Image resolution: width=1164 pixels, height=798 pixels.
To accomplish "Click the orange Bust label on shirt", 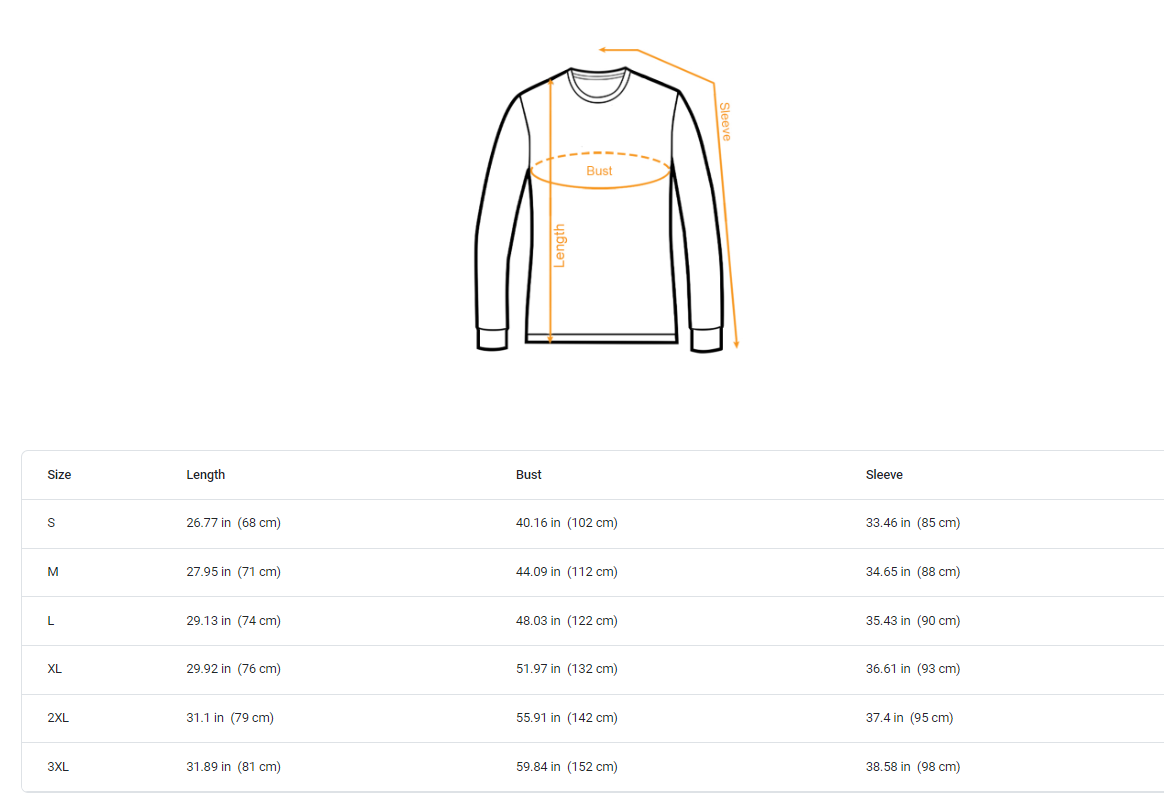I will (599, 171).
